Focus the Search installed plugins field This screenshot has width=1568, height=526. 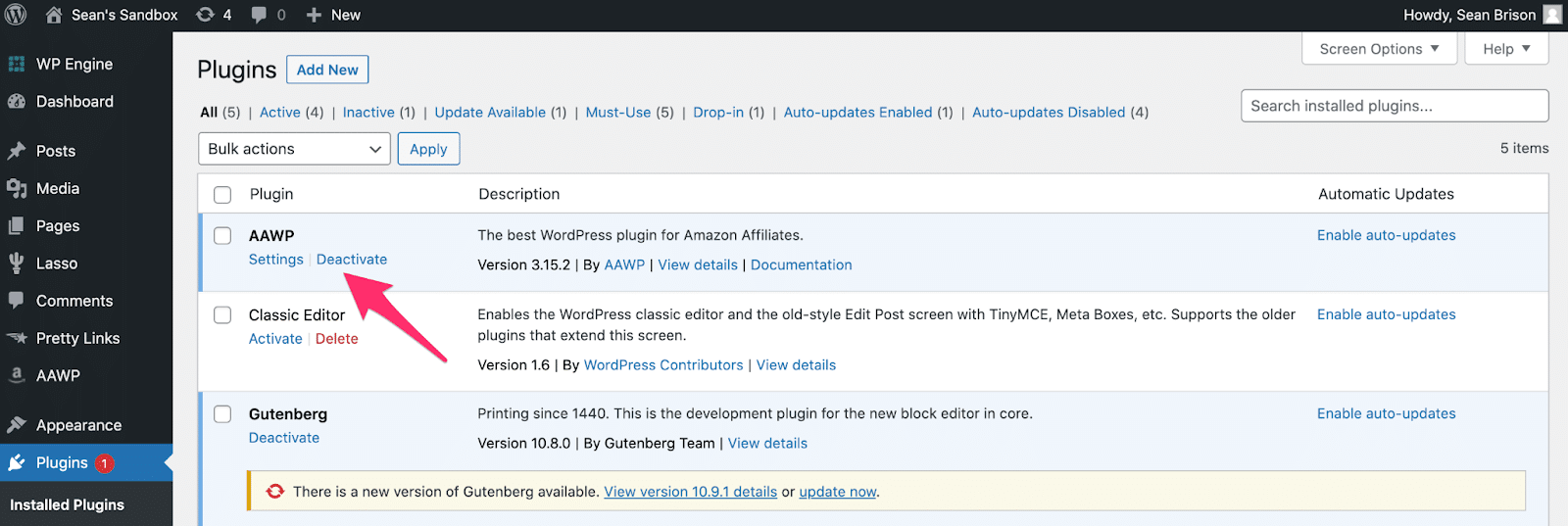(1395, 106)
